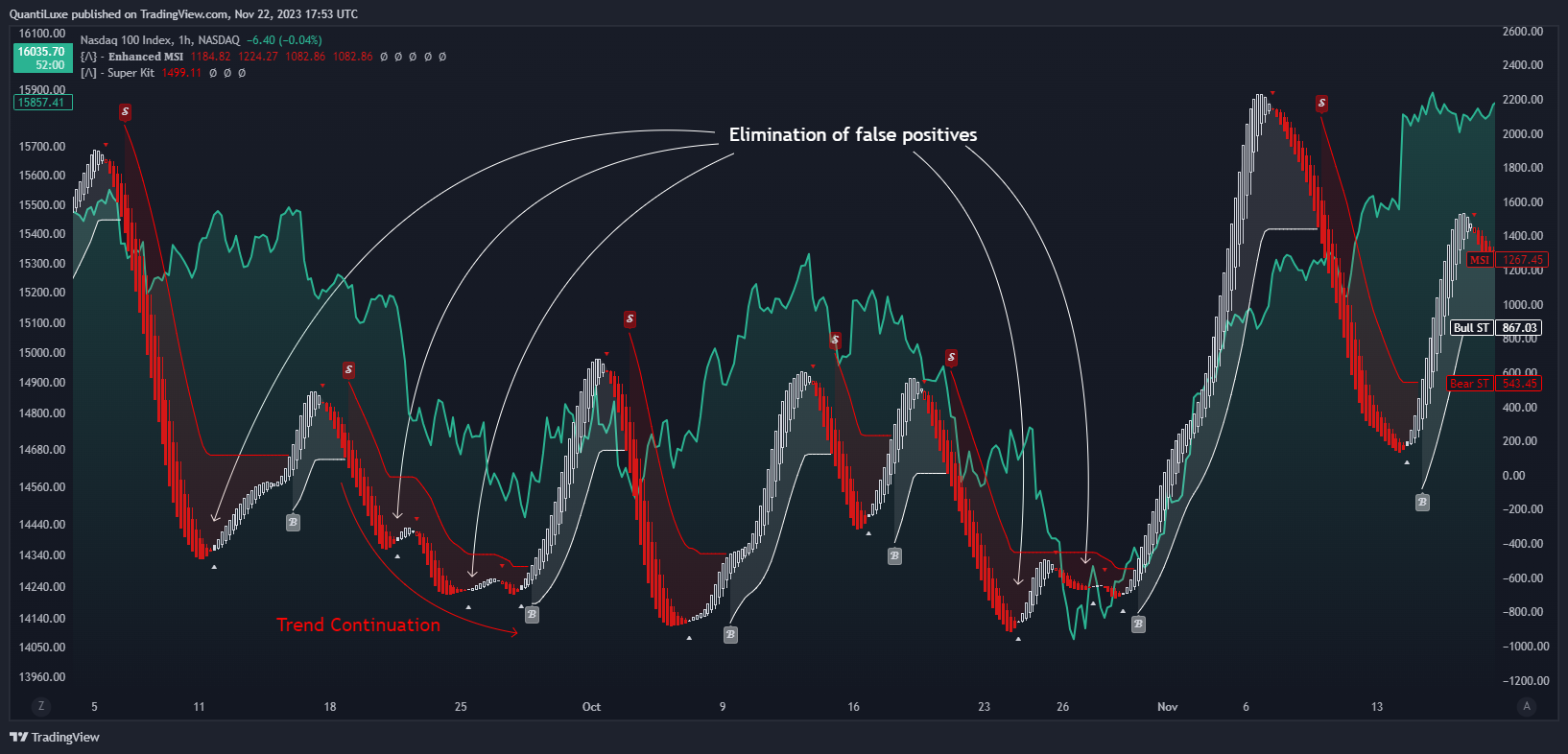Select the Trend Continuation annotation text
Viewport: 1568px width, 754px height.
[359, 624]
